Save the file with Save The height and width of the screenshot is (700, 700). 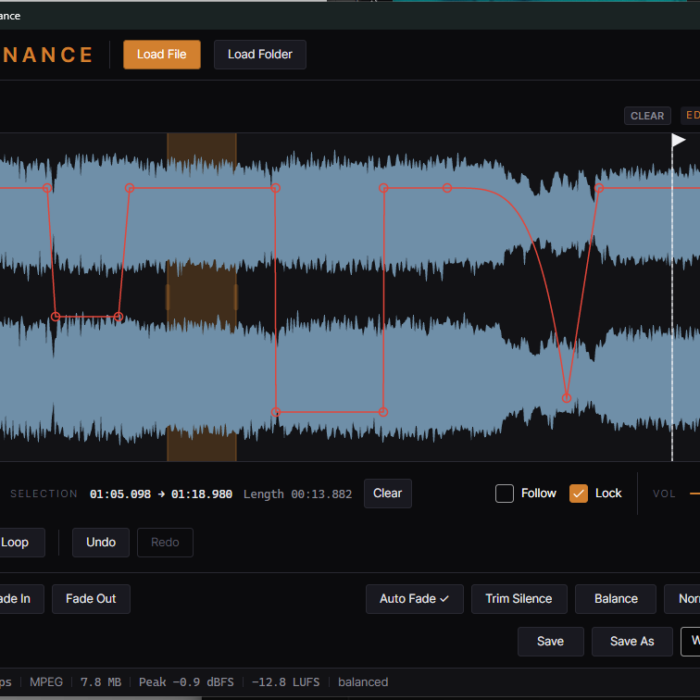550,642
